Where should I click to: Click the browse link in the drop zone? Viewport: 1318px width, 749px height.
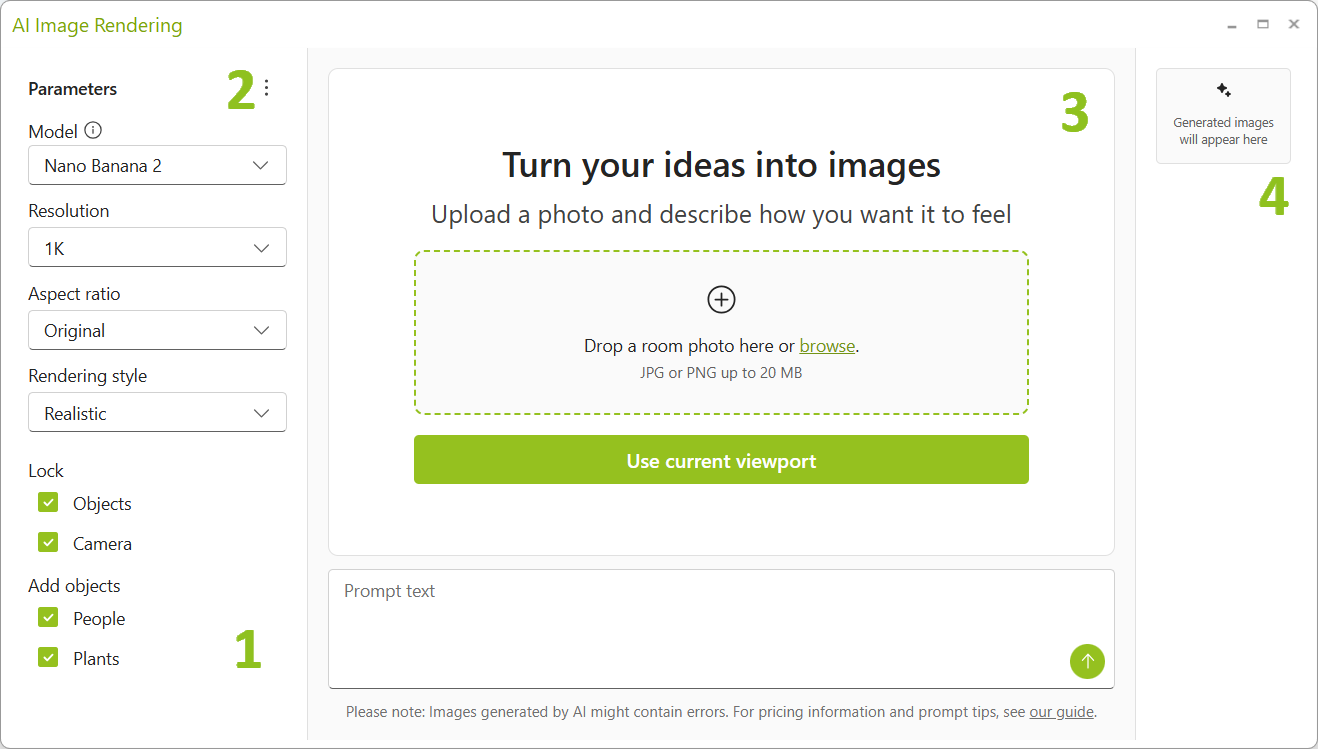point(827,346)
